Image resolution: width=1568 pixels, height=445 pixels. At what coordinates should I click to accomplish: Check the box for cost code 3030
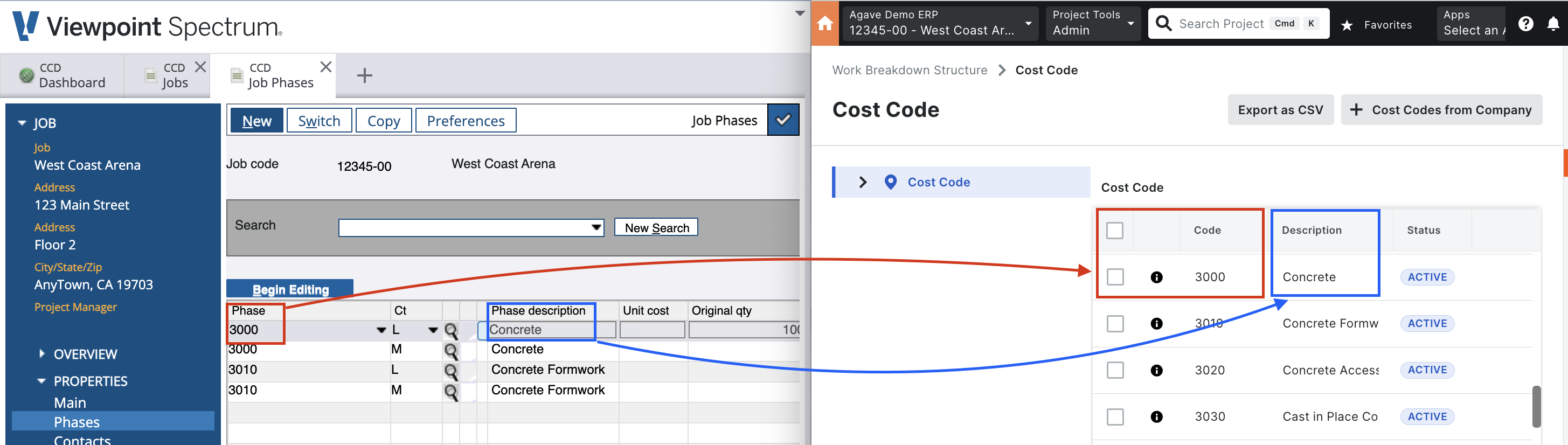(x=1114, y=417)
